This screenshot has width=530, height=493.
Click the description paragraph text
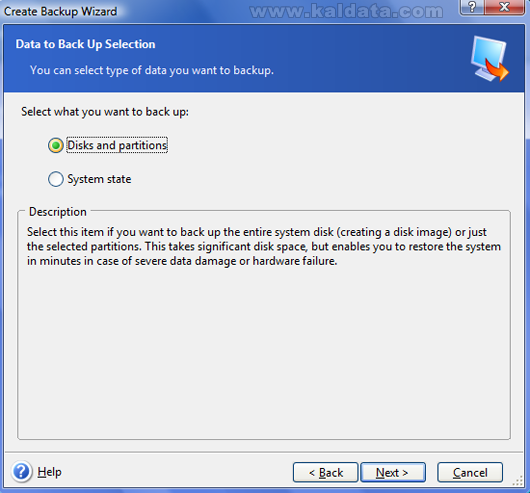pyautogui.click(x=264, y=246)
